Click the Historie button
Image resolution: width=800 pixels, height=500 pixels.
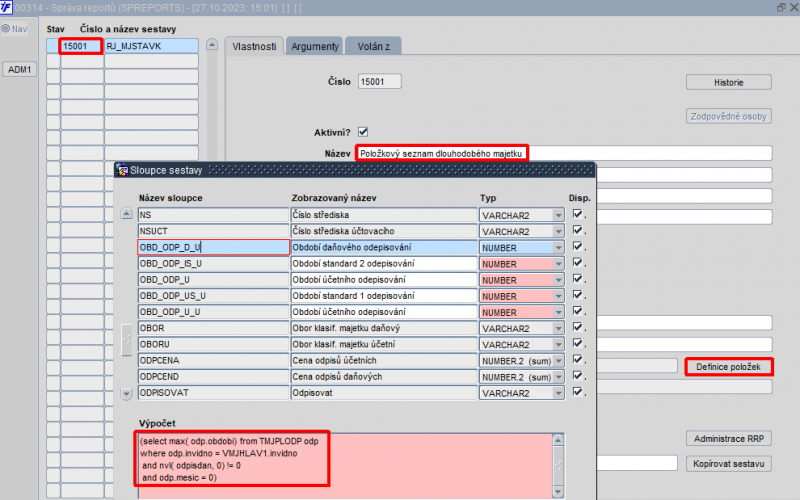click(729, 82)
